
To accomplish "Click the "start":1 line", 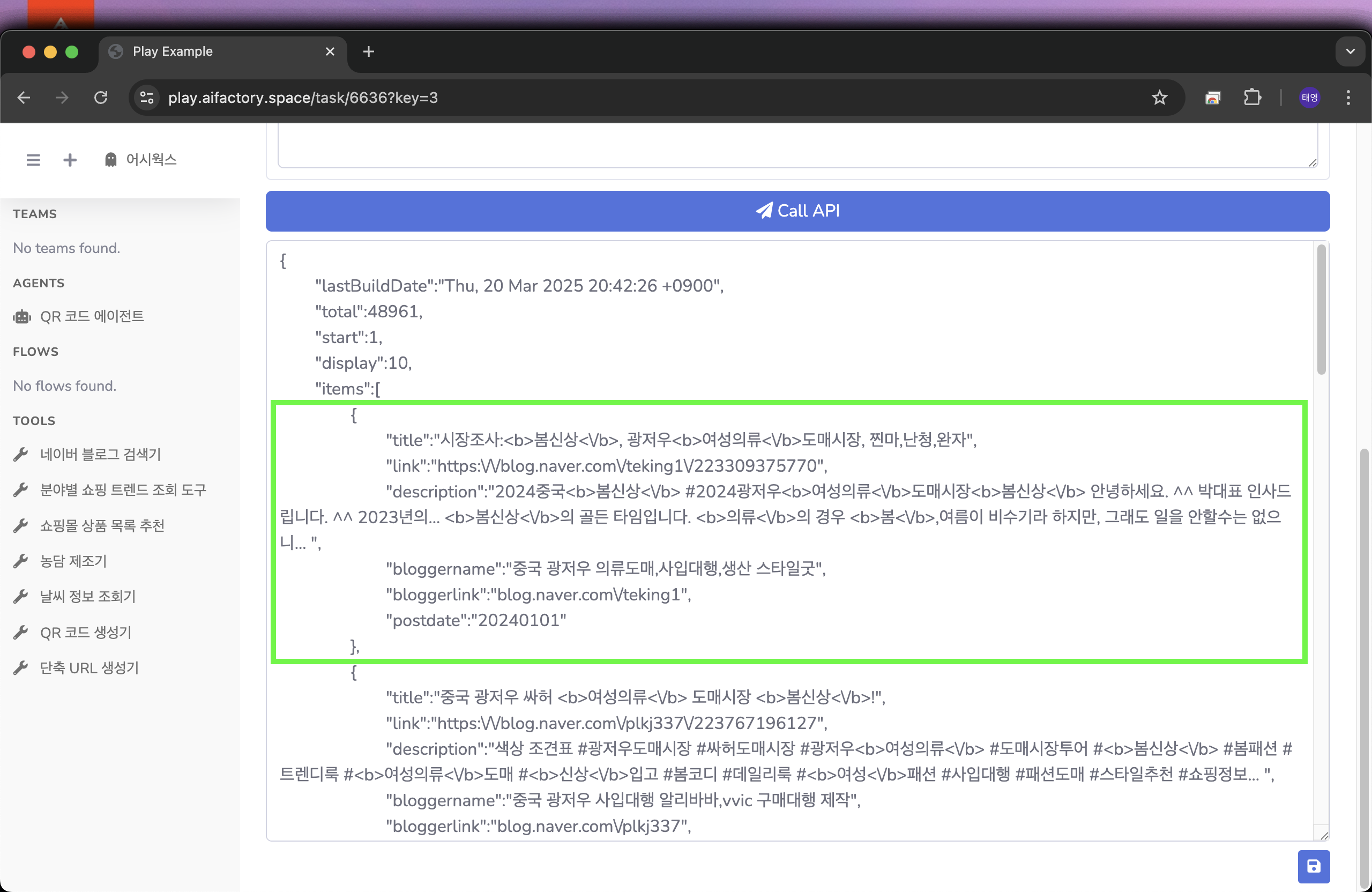I will (348, 337).
